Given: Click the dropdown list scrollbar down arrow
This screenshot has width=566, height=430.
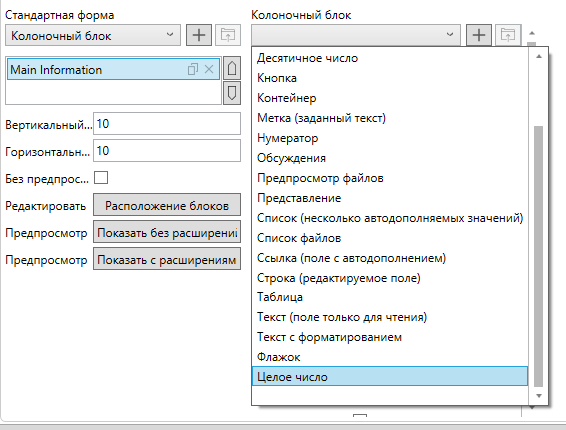Looking at the screenshot, I should pos(539,396).
